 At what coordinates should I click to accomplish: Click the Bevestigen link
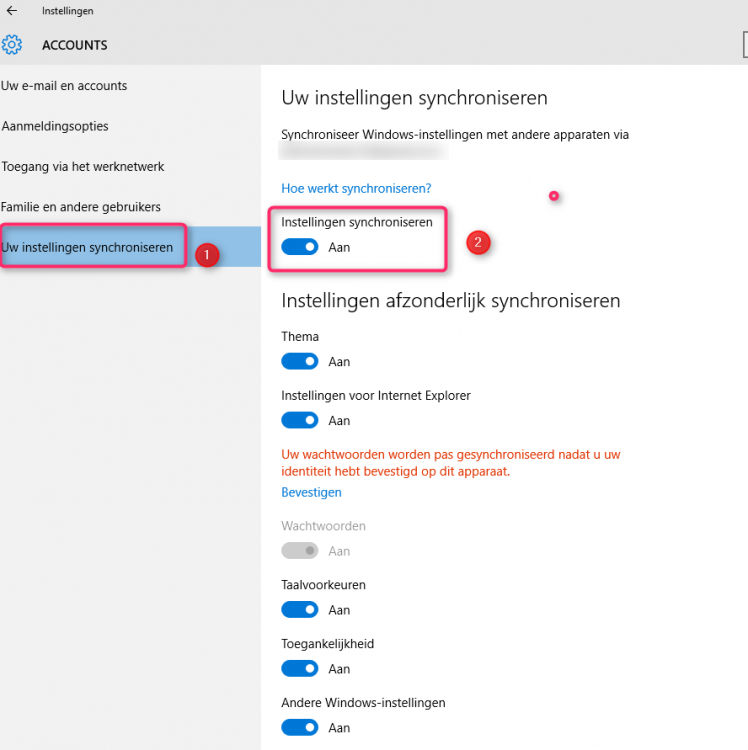pos(311,492)
